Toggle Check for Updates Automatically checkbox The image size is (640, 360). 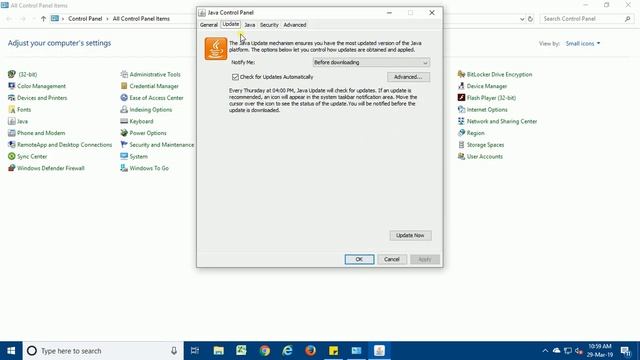click(x=235, y=77)
